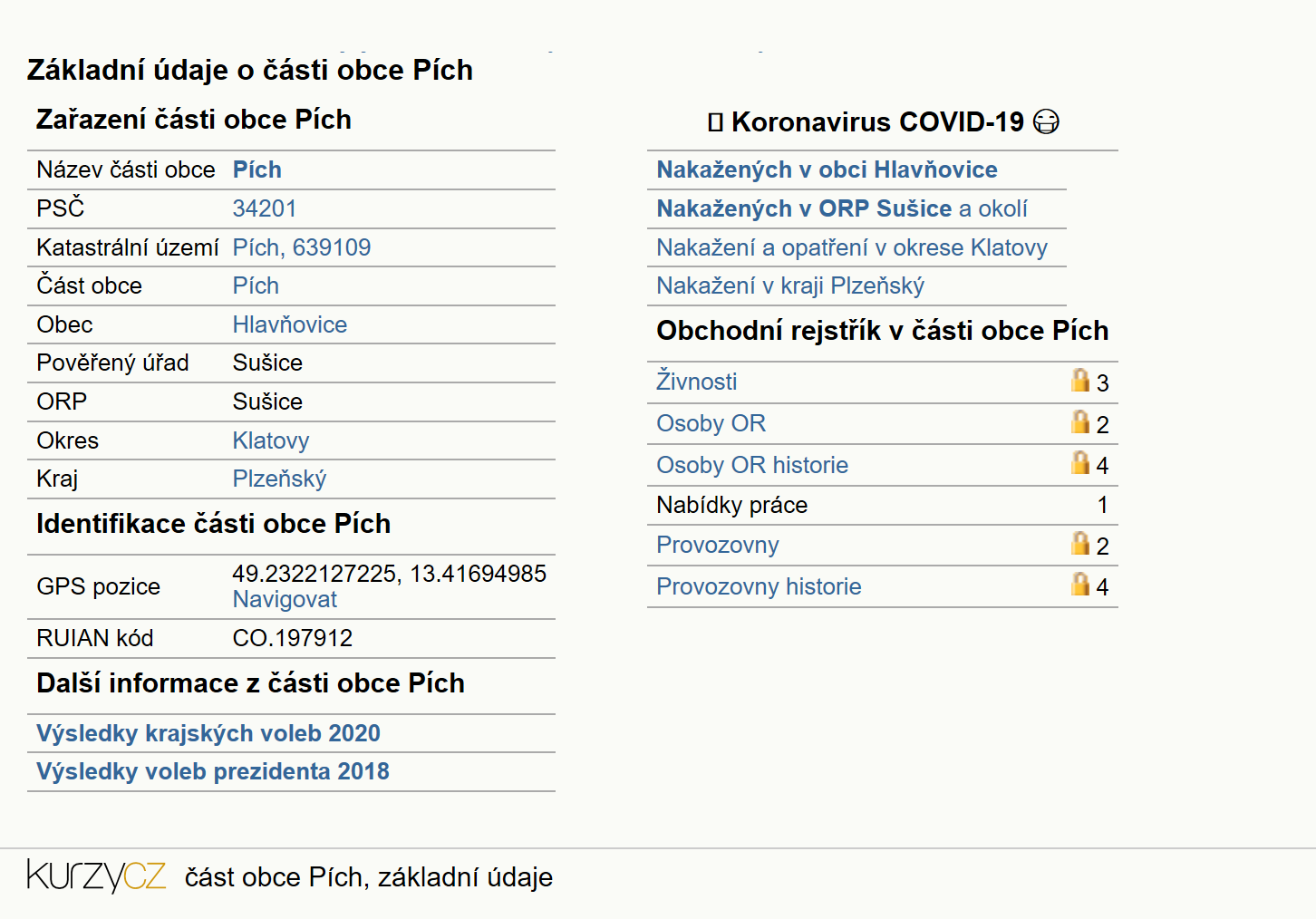View Výsledky voleb prezidenta 2018
This screenshot has height=919, width=1316.
pyautogui.click(x=213, y=771)
